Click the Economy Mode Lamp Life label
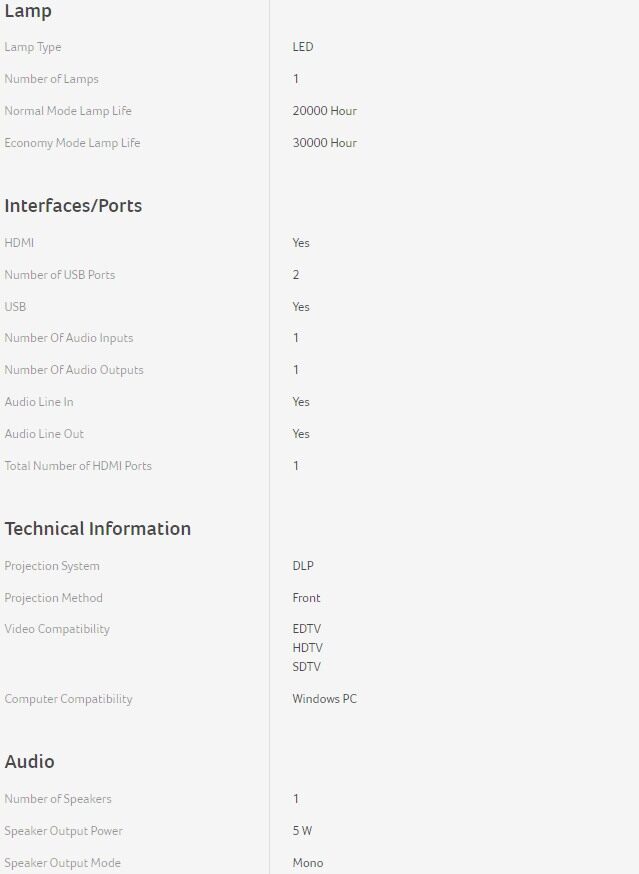This screenshot has width=639, height=874. 72,143
